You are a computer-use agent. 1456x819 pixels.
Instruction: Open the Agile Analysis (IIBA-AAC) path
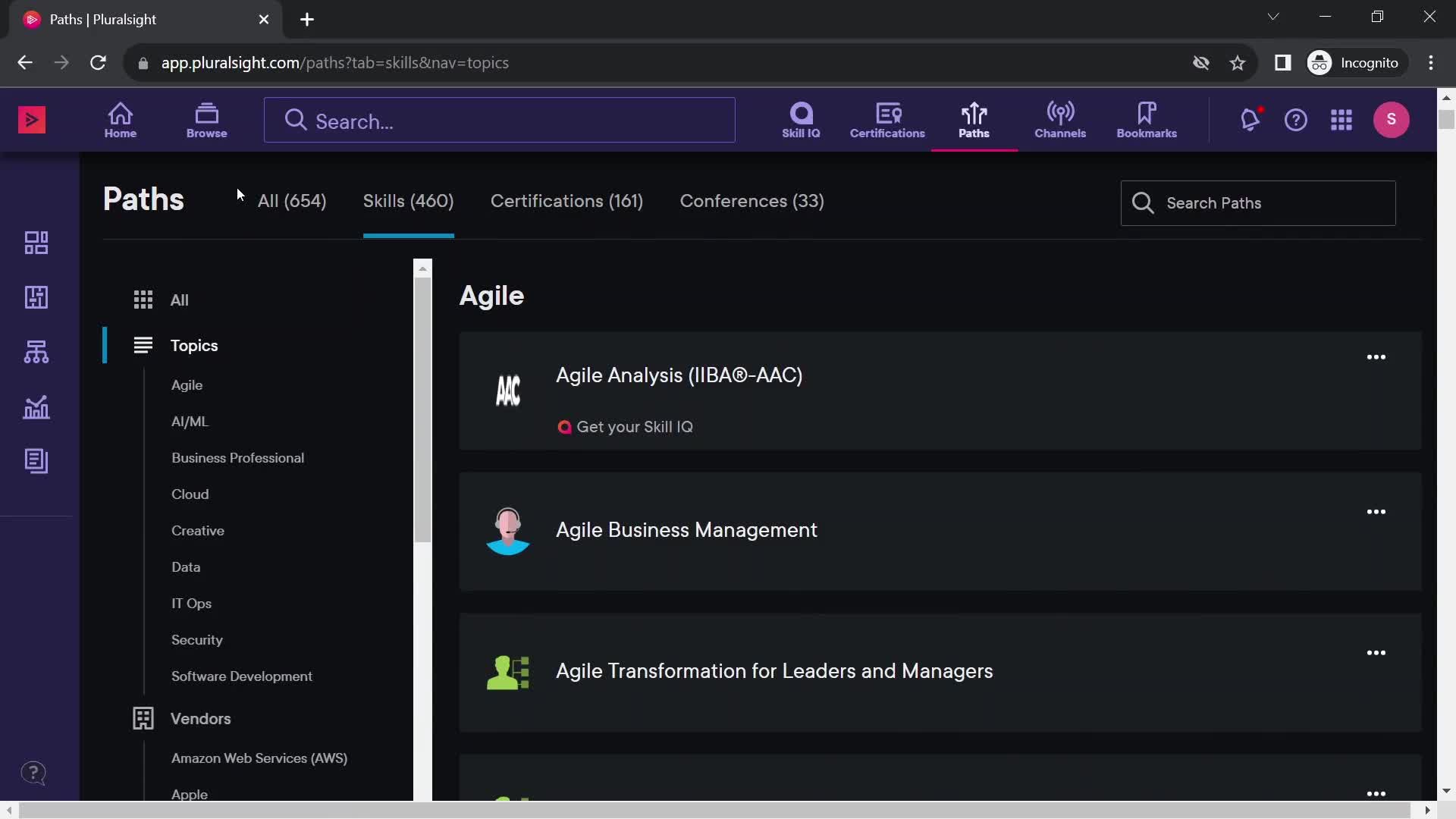point(679,375)
